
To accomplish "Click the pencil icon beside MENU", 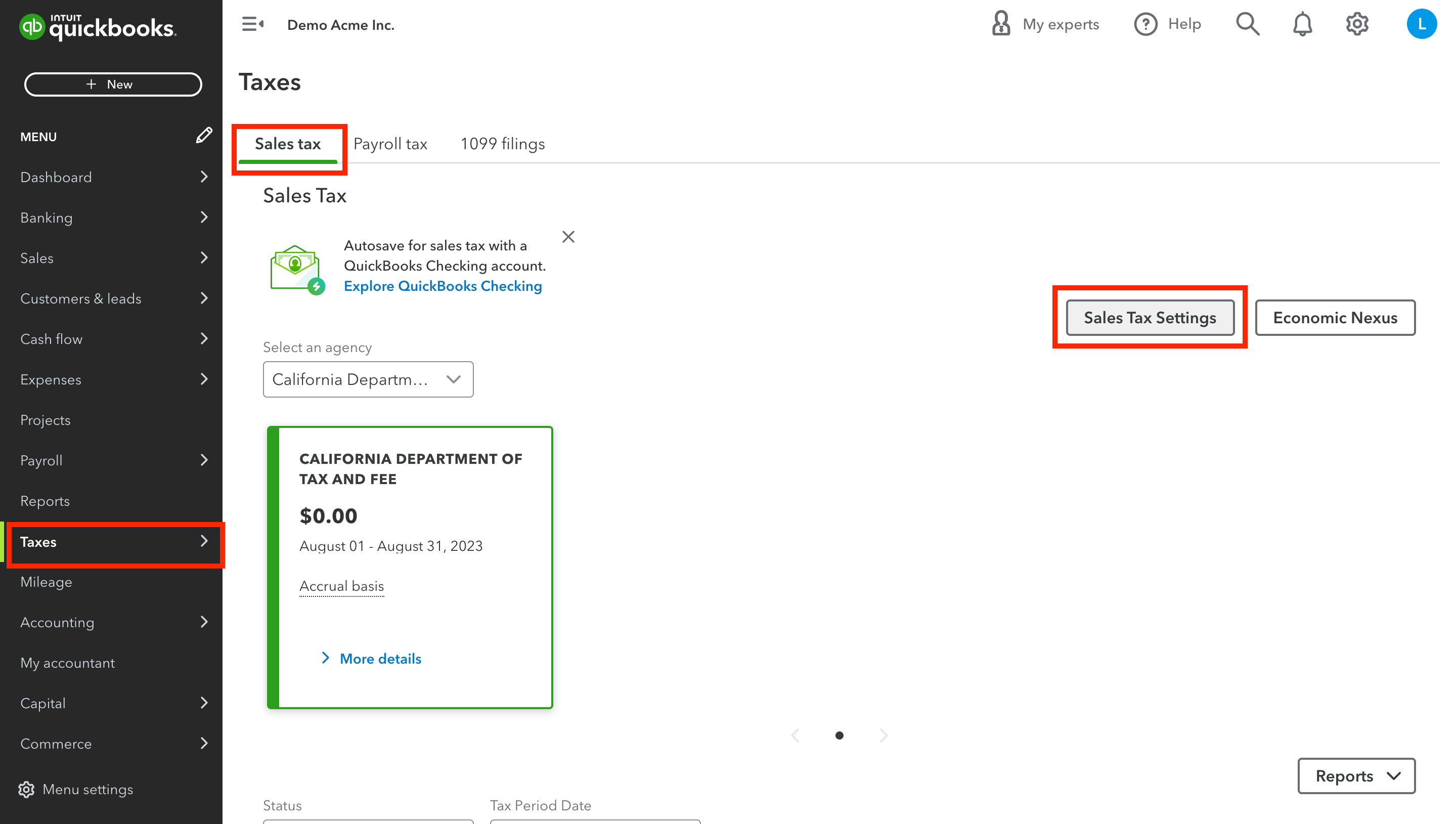I will coord(204,136).
